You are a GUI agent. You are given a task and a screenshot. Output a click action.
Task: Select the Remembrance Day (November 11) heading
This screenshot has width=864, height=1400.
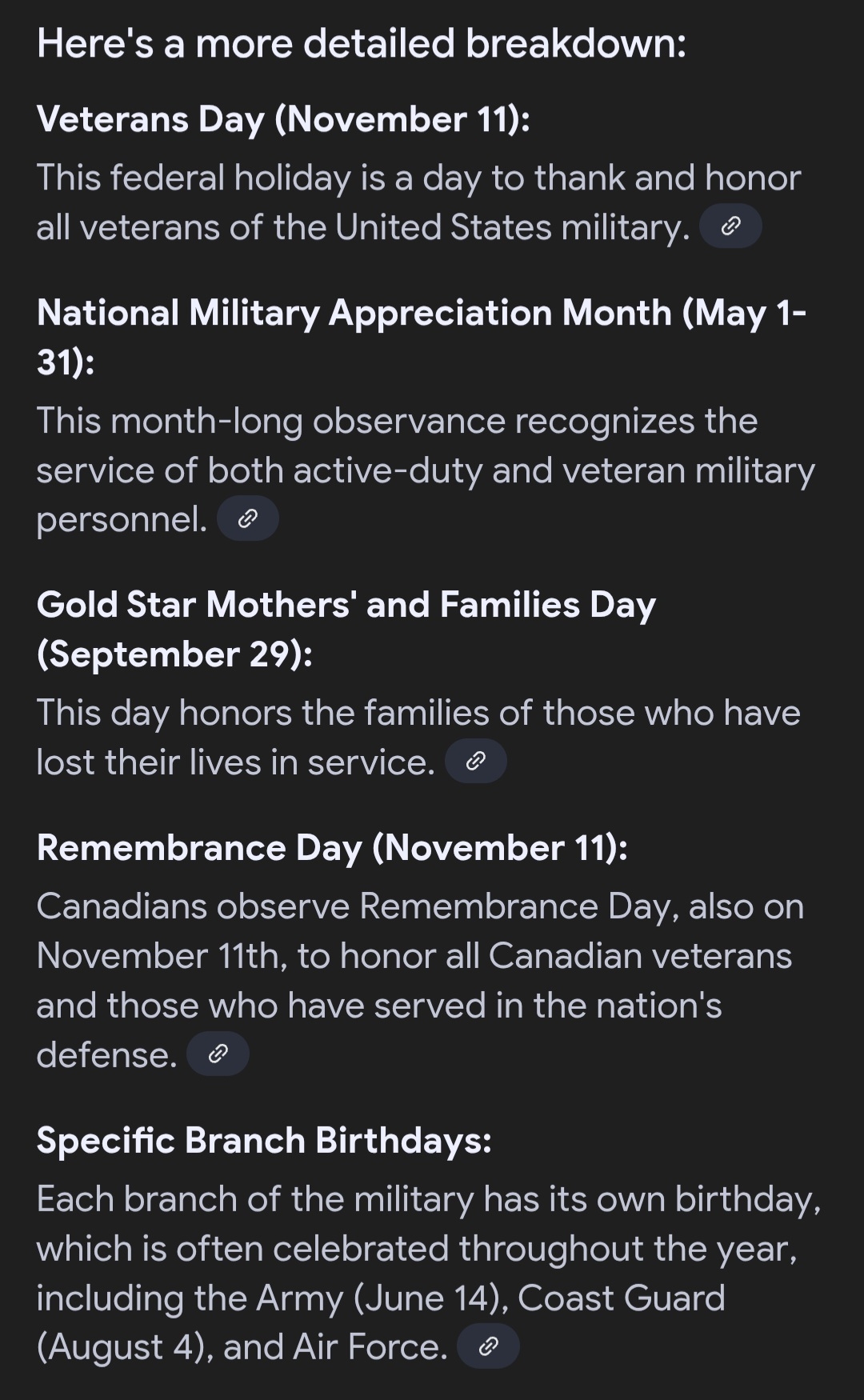[x=332, y=849]
